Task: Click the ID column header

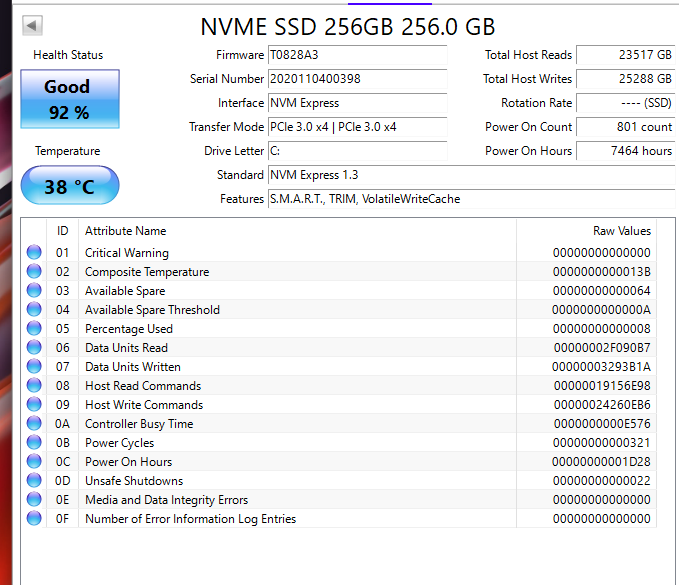Action: pyautogui.click(x=62, y=231)
